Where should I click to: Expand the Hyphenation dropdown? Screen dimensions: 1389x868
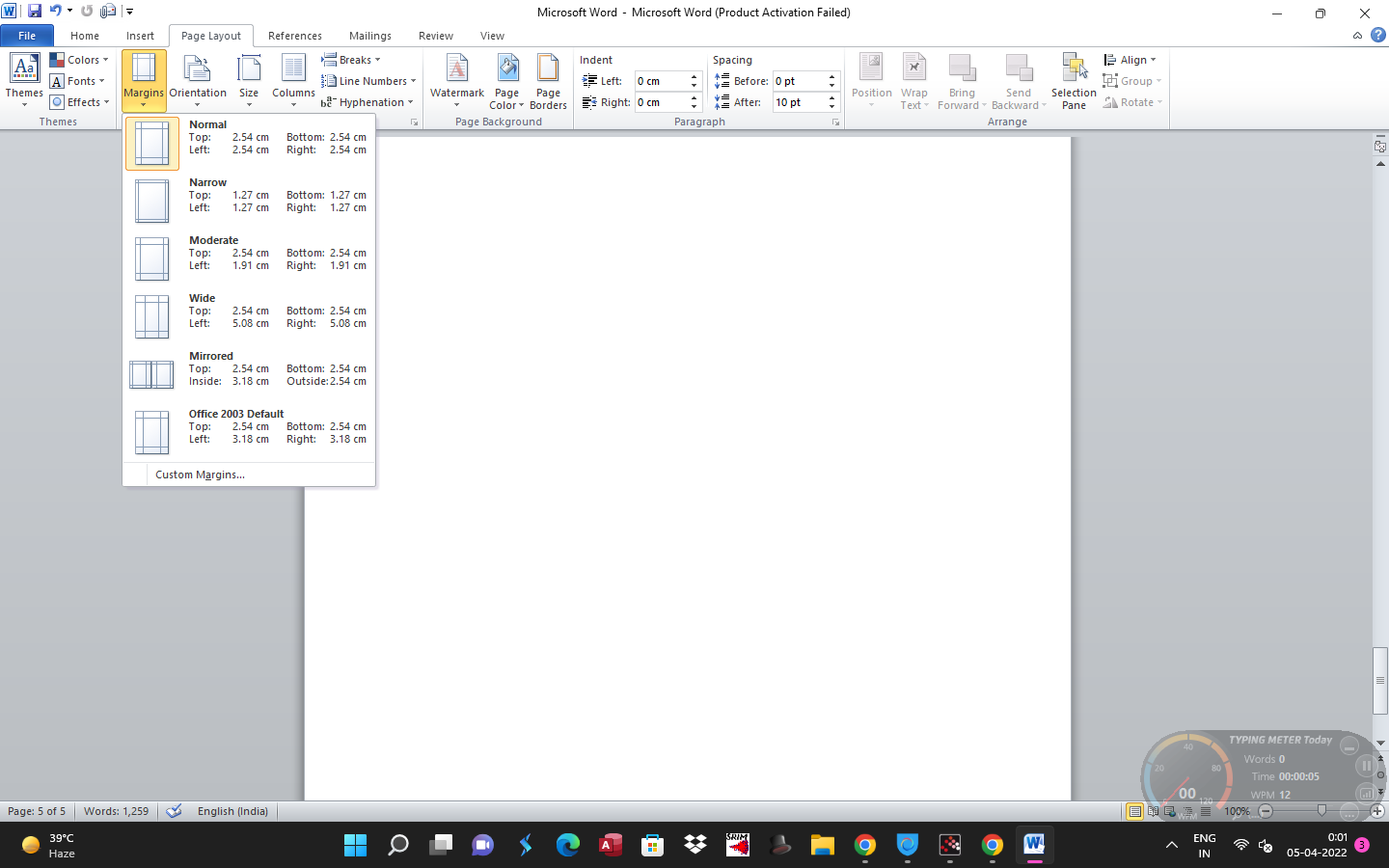[367, 102]
